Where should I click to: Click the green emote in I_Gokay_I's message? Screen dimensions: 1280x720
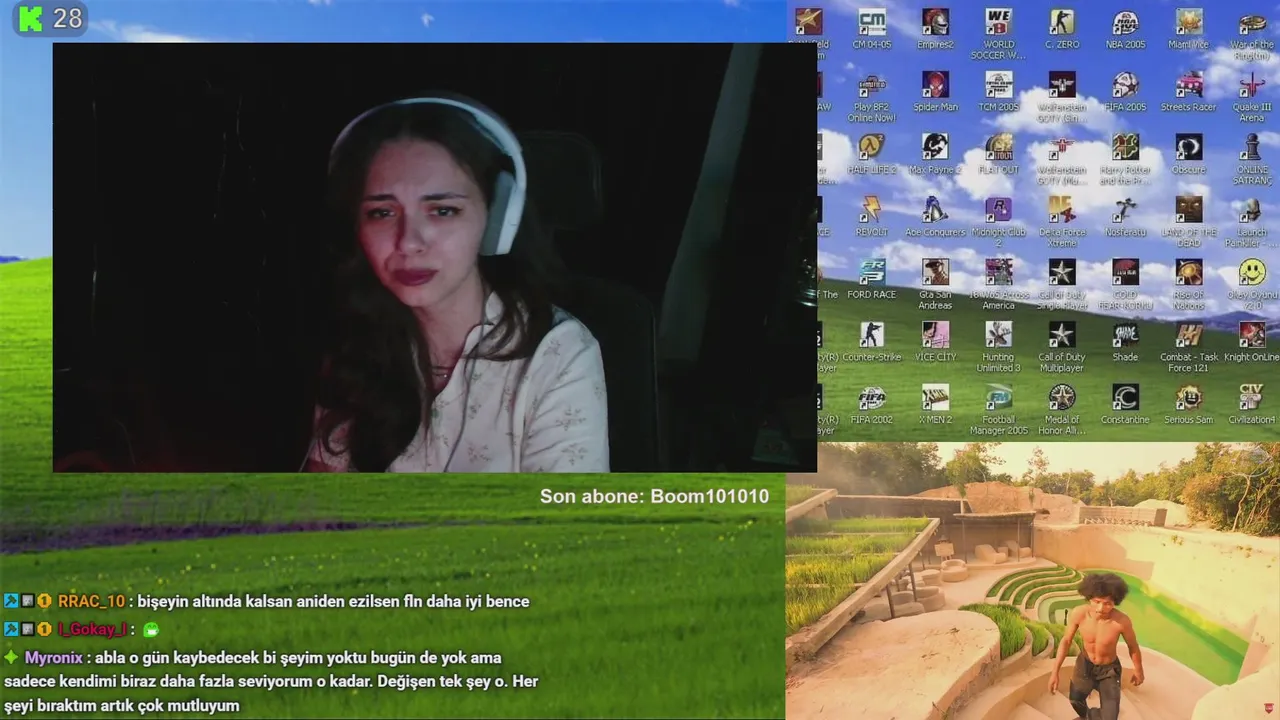[151, 629]
